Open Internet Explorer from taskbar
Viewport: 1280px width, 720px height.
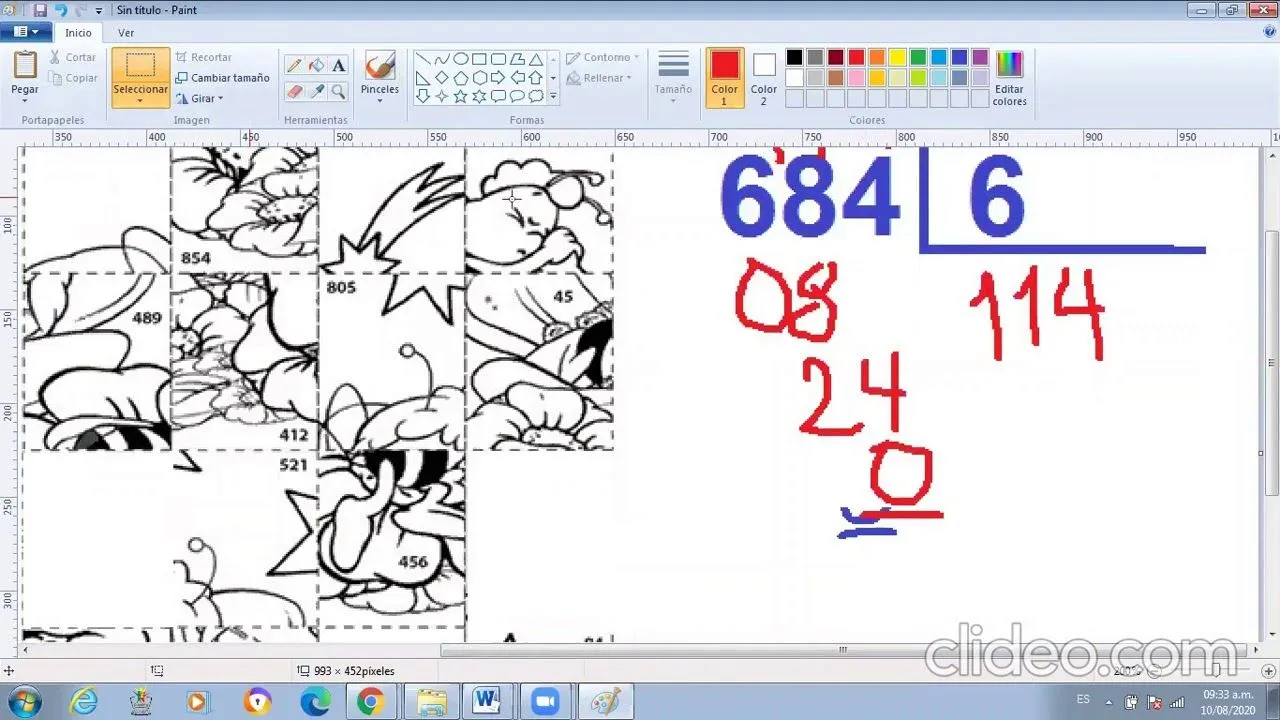pyautogui.click(x=84, y=702)
